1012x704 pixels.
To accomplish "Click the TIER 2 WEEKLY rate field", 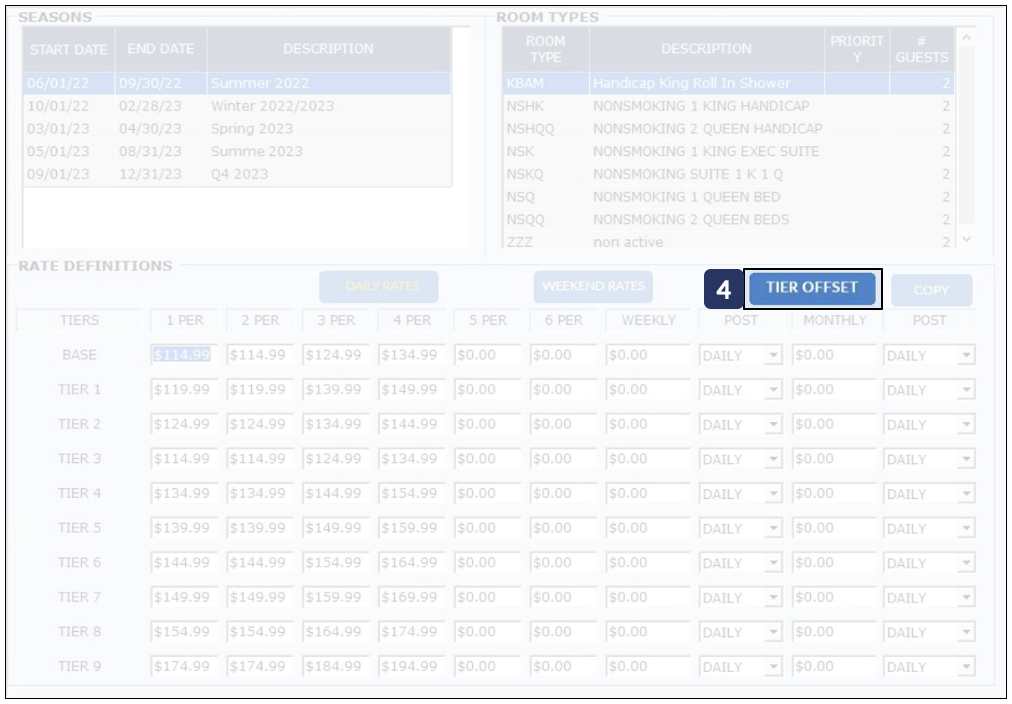I will tap(647, 425).
